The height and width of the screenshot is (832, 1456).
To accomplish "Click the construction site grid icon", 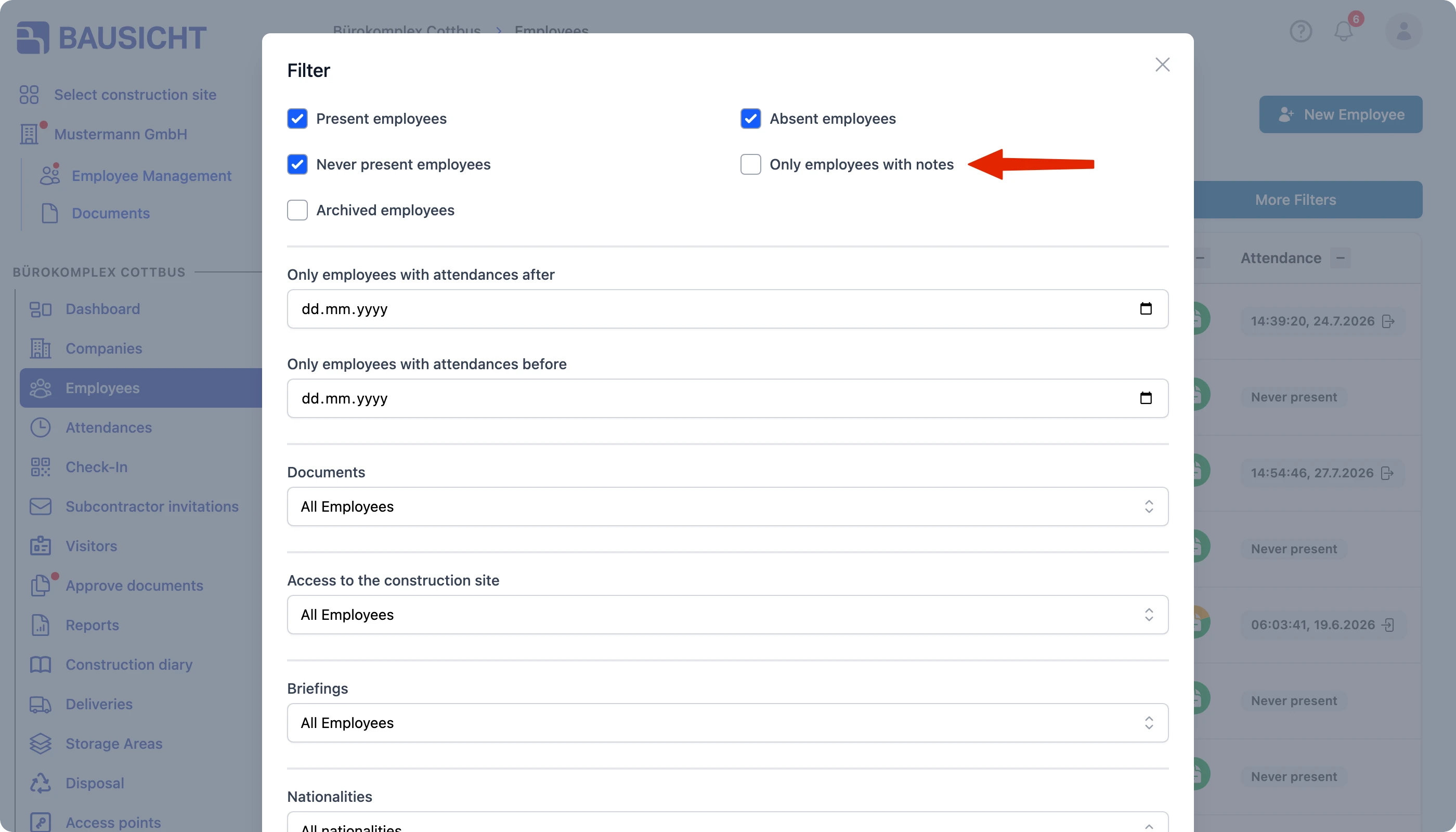I will [x=29, y=94].
